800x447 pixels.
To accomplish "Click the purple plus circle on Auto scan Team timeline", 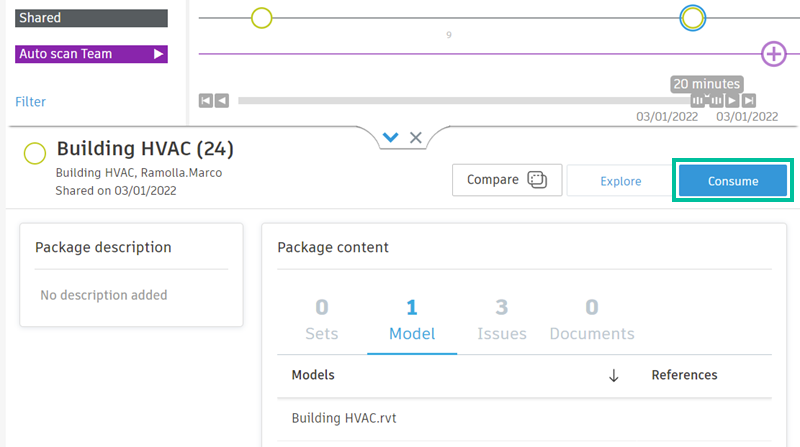I will [x=773, y=54].
